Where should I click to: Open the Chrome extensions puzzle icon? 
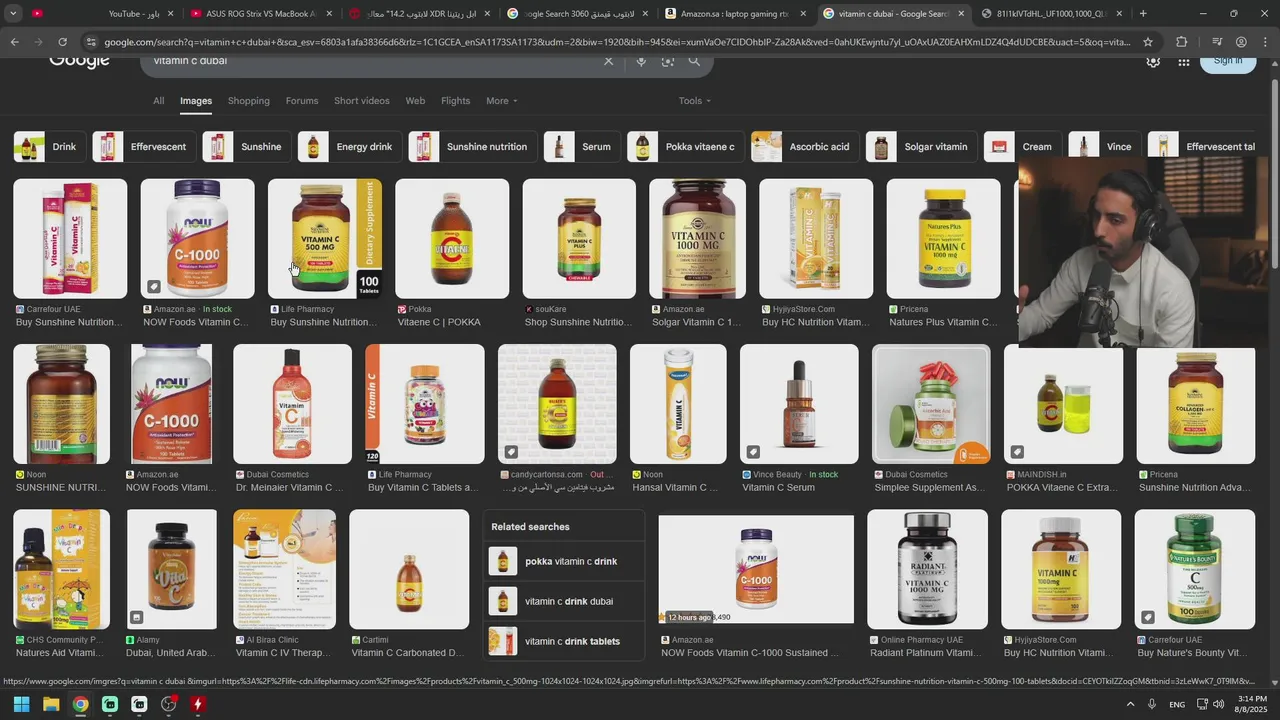(1181, 42)
